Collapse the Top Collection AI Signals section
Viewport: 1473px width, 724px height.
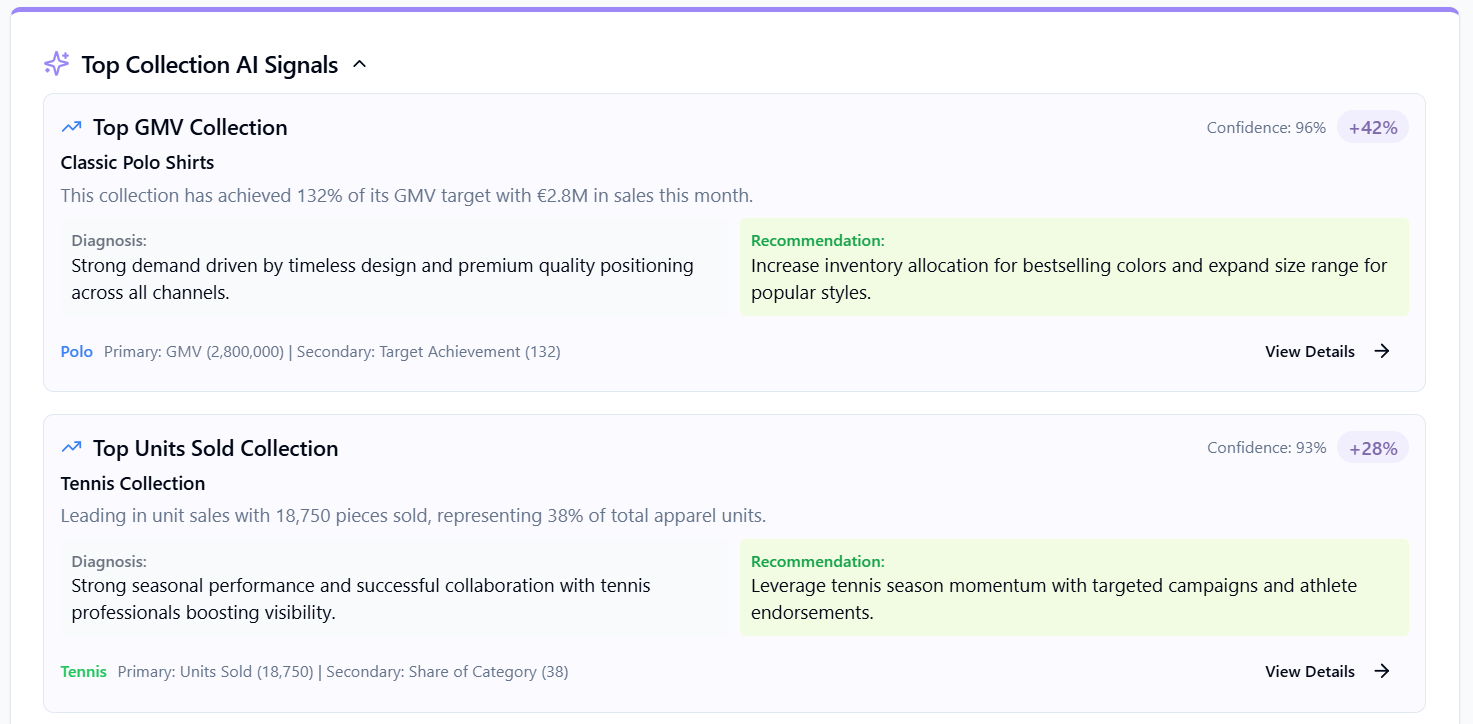[360, 65]
